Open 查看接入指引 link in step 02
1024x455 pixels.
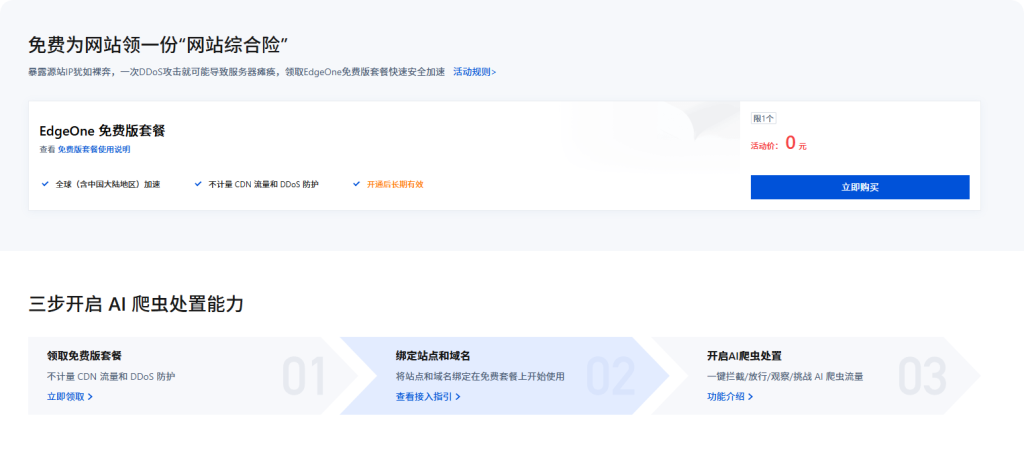coord(428,396)
